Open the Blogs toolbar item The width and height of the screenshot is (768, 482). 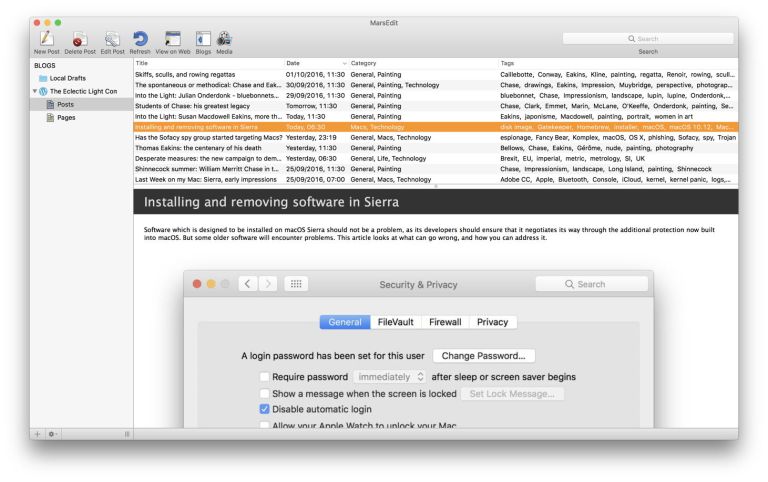click(203, 42)
